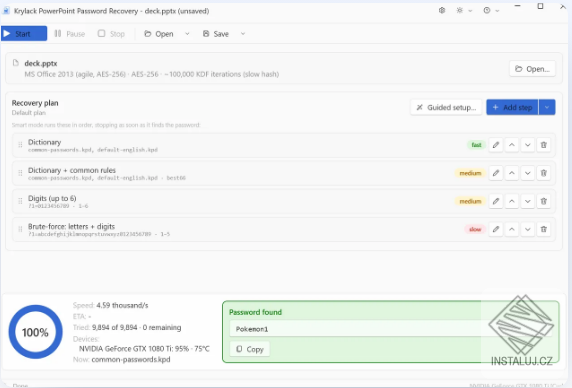Edit the Brute-force letters + digits step
Screen dimensions: 572x388
click(496, 229)
